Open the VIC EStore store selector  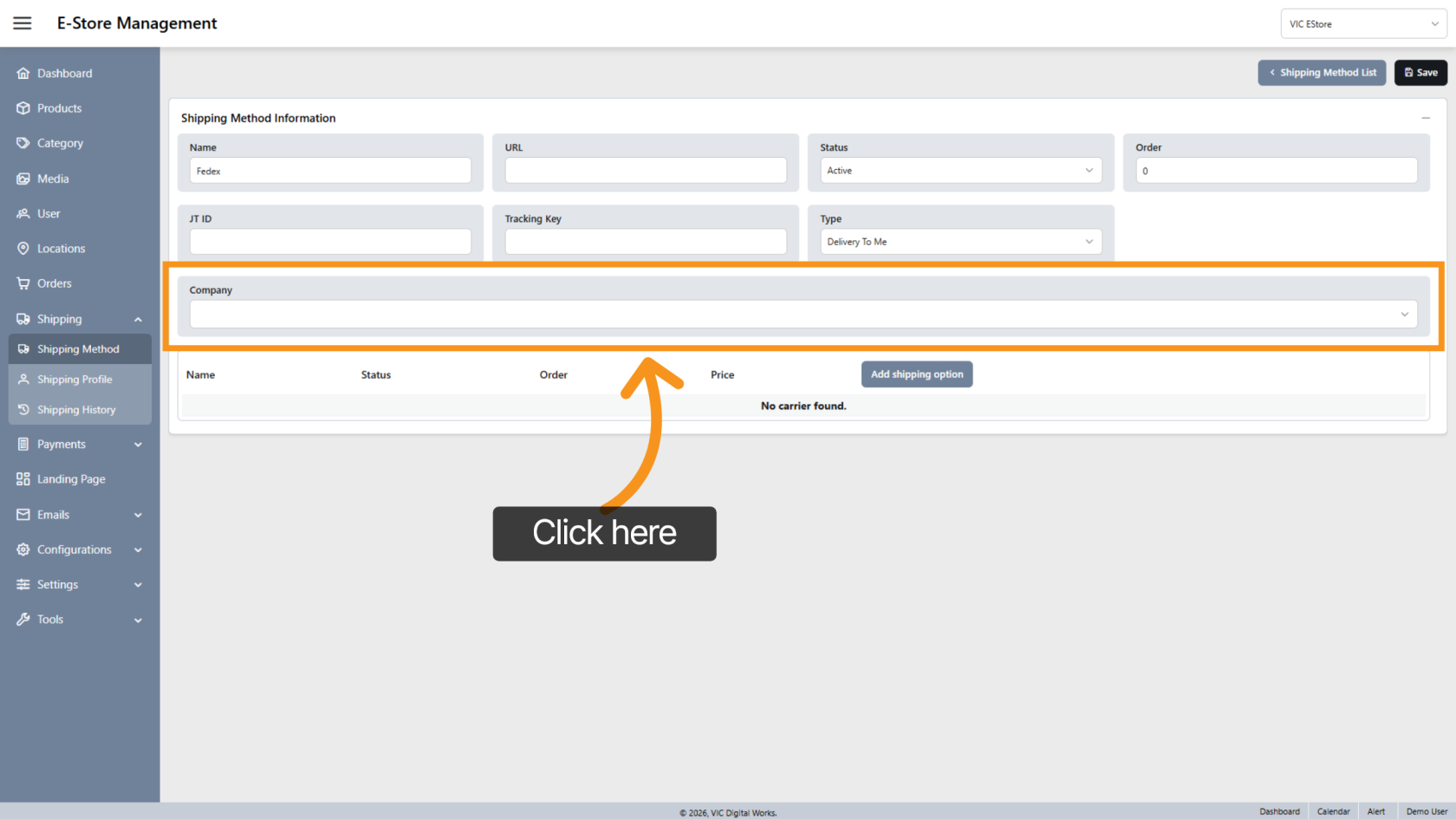click(1362, 24)
